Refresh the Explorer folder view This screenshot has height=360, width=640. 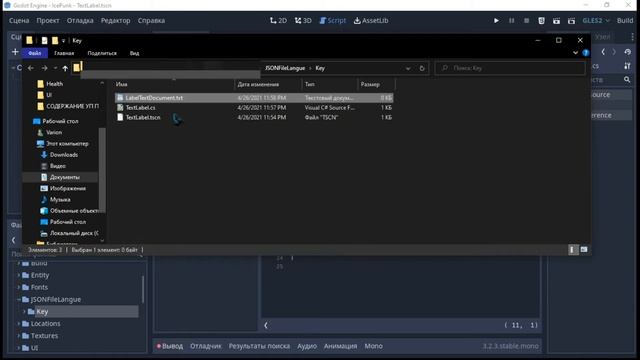click(x=422, y=68)
